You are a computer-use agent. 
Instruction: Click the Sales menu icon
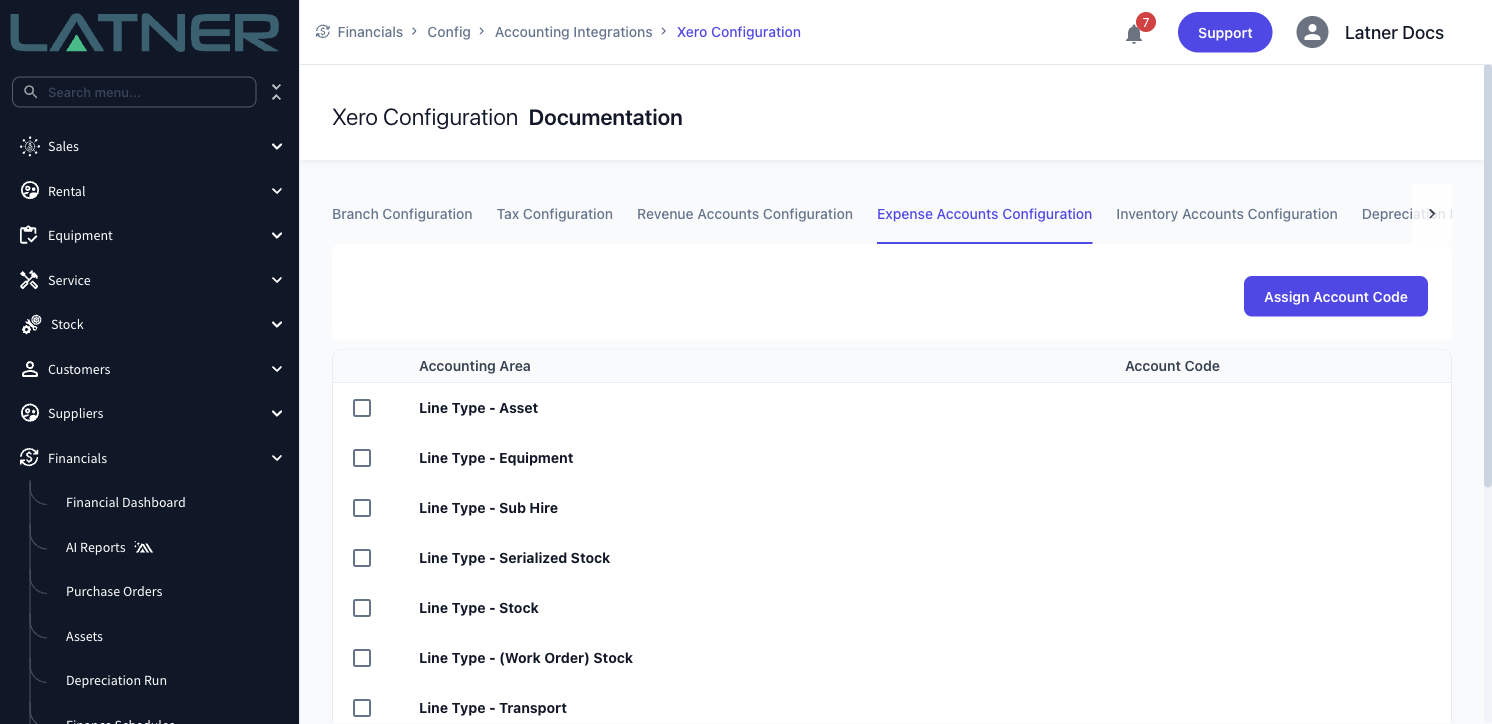[x=30, y=146]
